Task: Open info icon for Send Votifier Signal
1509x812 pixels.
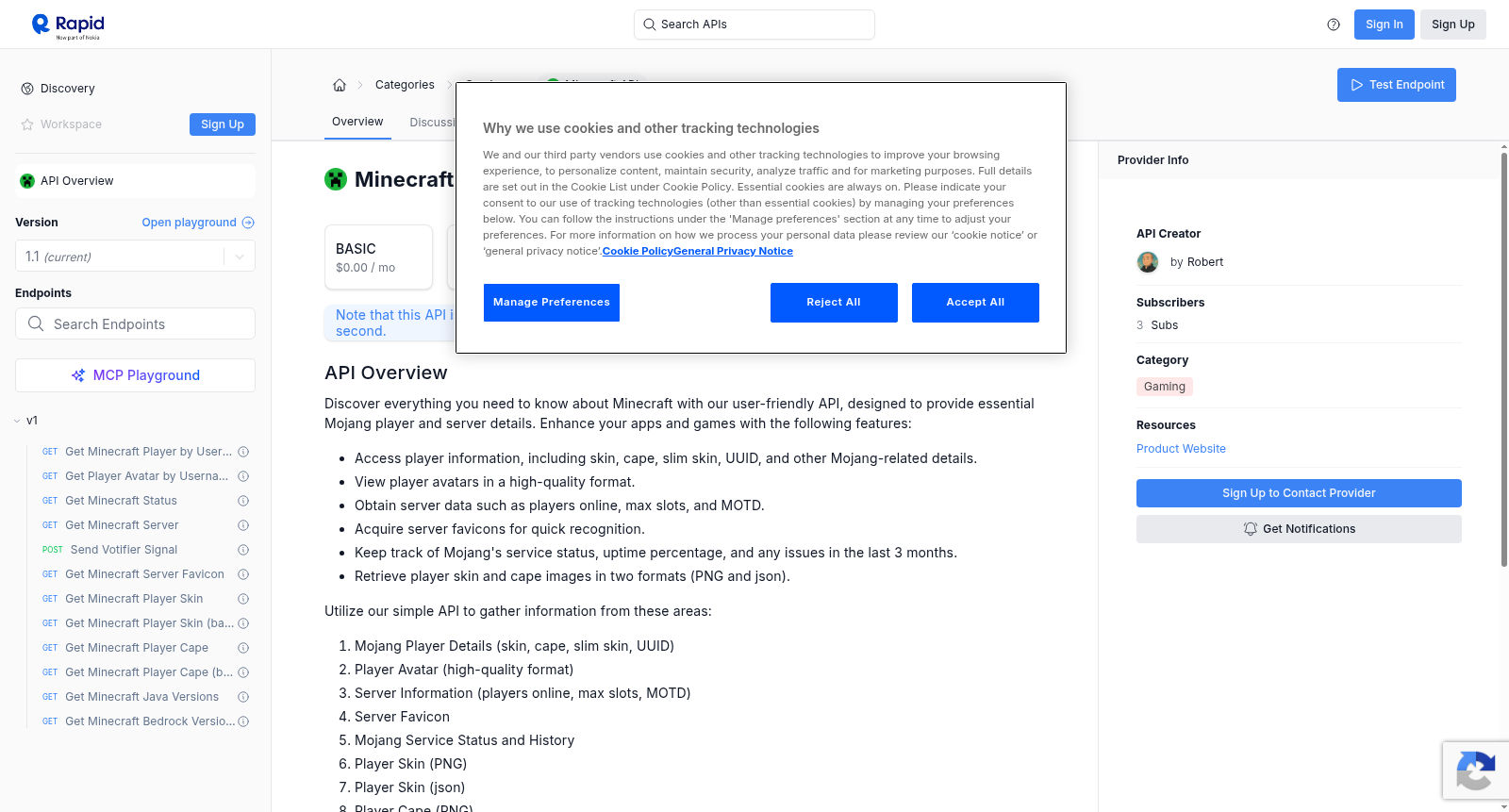Action: coord(243,550)
